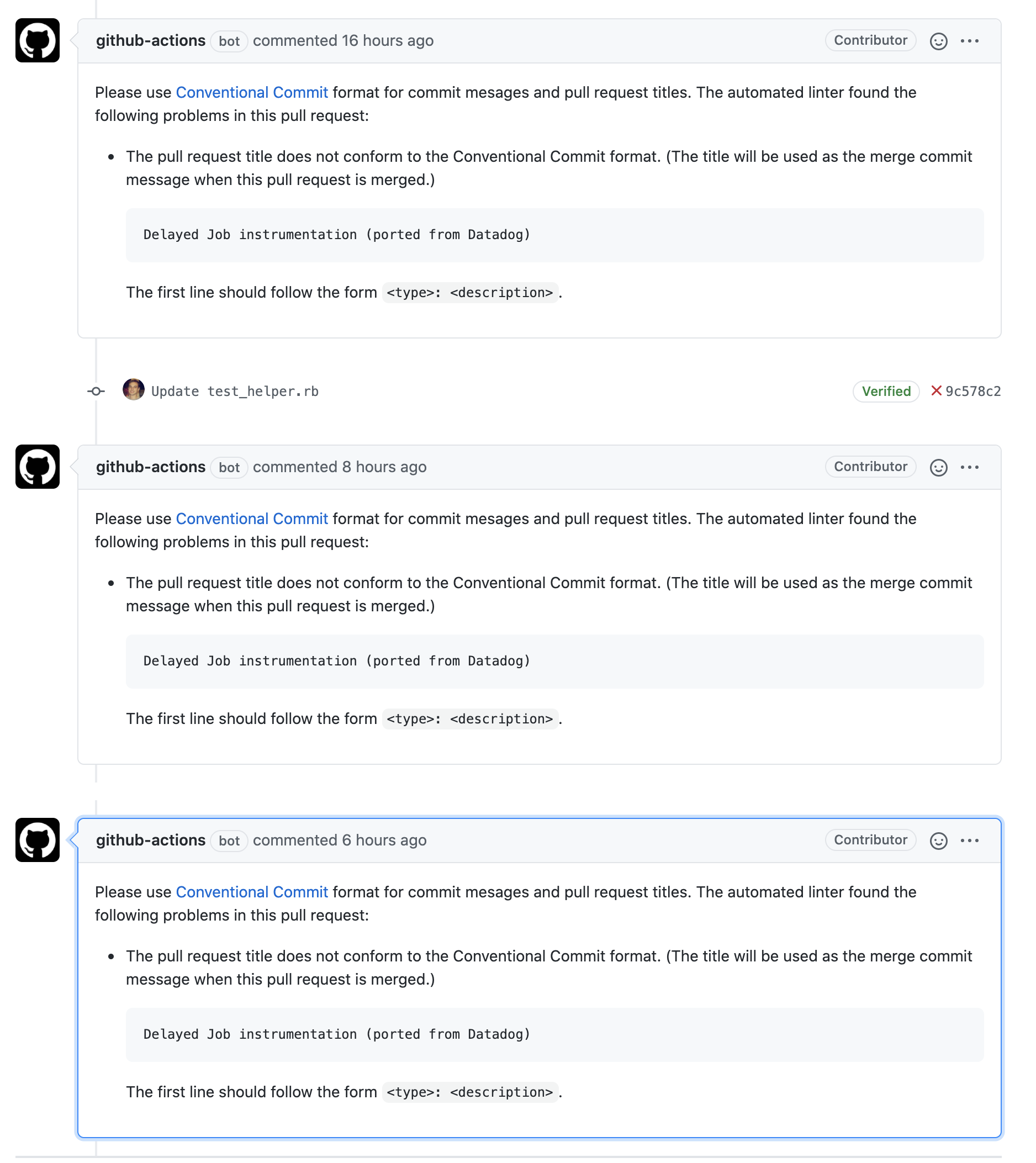This screenshot has width=1036, height=1163.
Task: View the commit author's avatar beside Update test_helper.rb
Action: coord(134,391)
